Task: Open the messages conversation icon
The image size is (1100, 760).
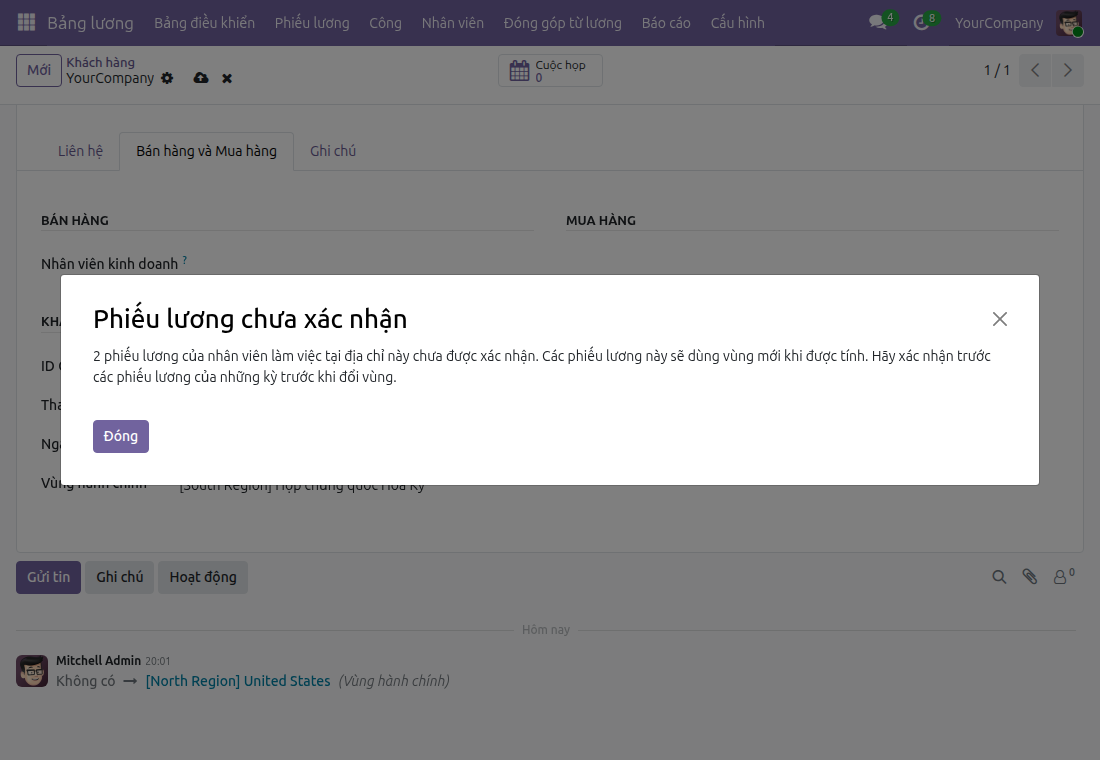Action: (878, 22)
